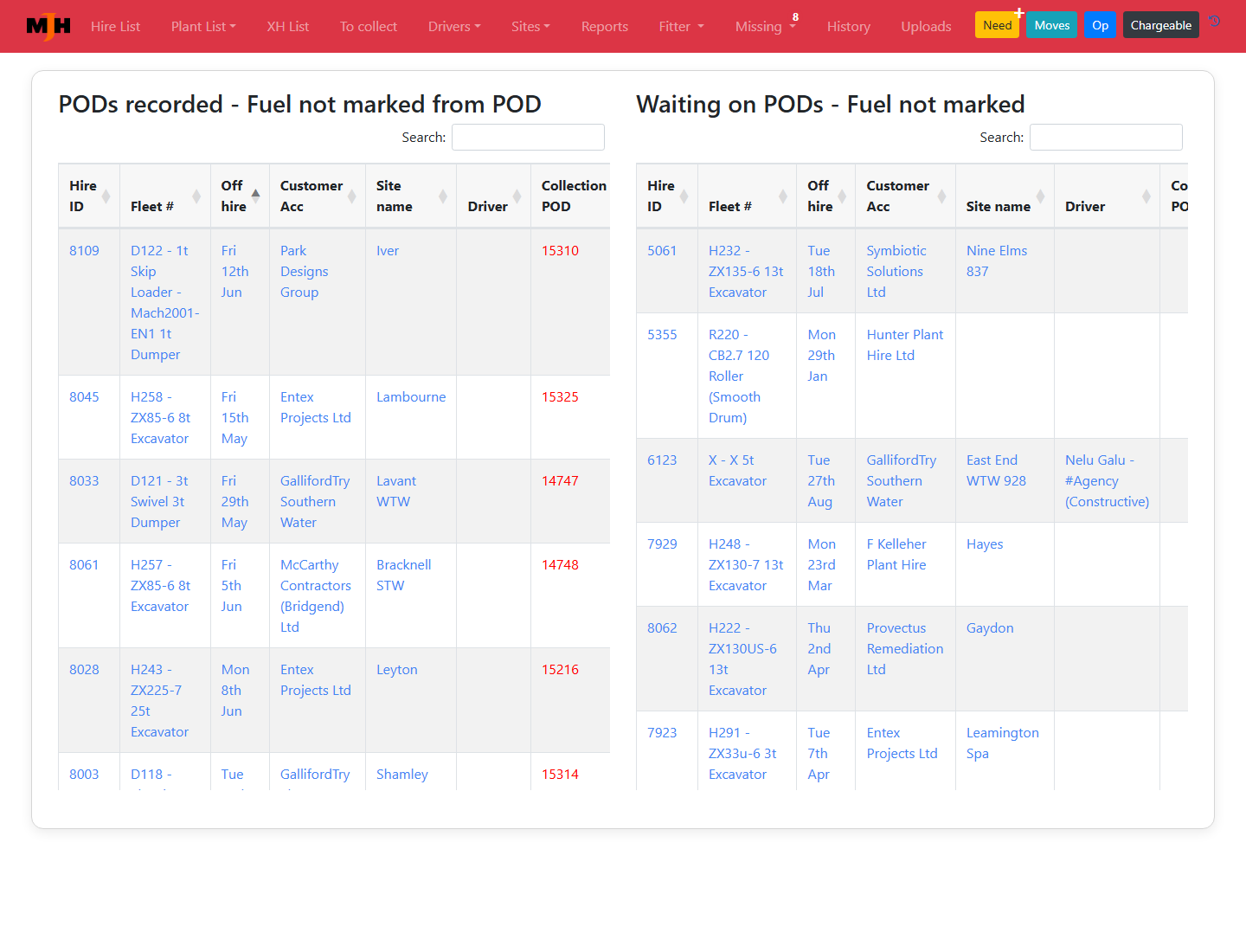Image resolution: width=1246 pixels, height=952 pixels.
Task: Expand the Fitter dropdown menu
Action: coord(682,27)
